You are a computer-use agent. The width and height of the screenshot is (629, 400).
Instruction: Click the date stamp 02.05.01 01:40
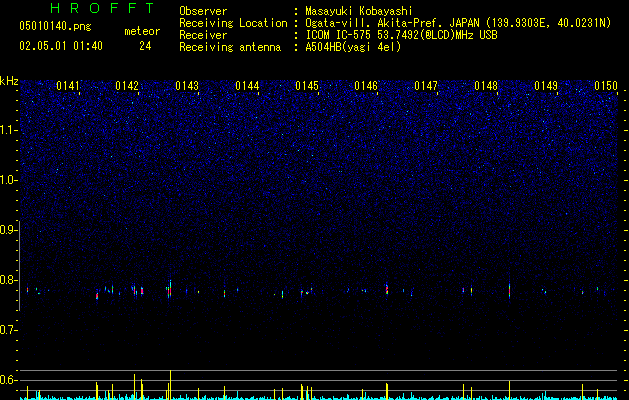pyautogui.click(x=61, y=46)
